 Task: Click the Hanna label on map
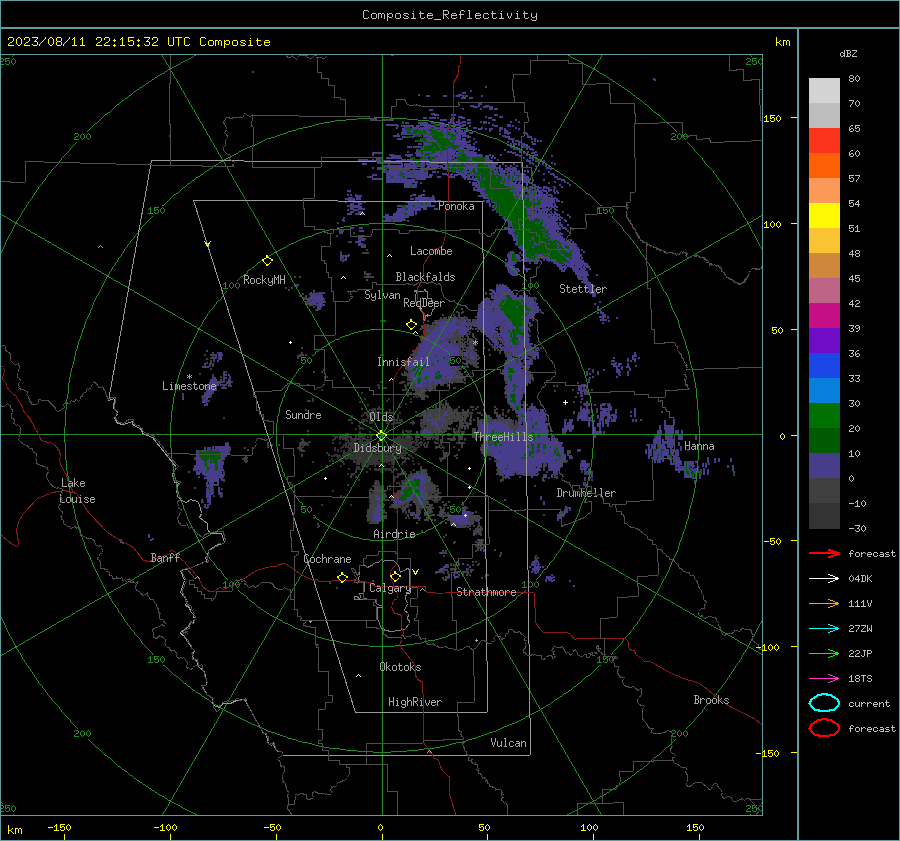[x=699, y=446]
